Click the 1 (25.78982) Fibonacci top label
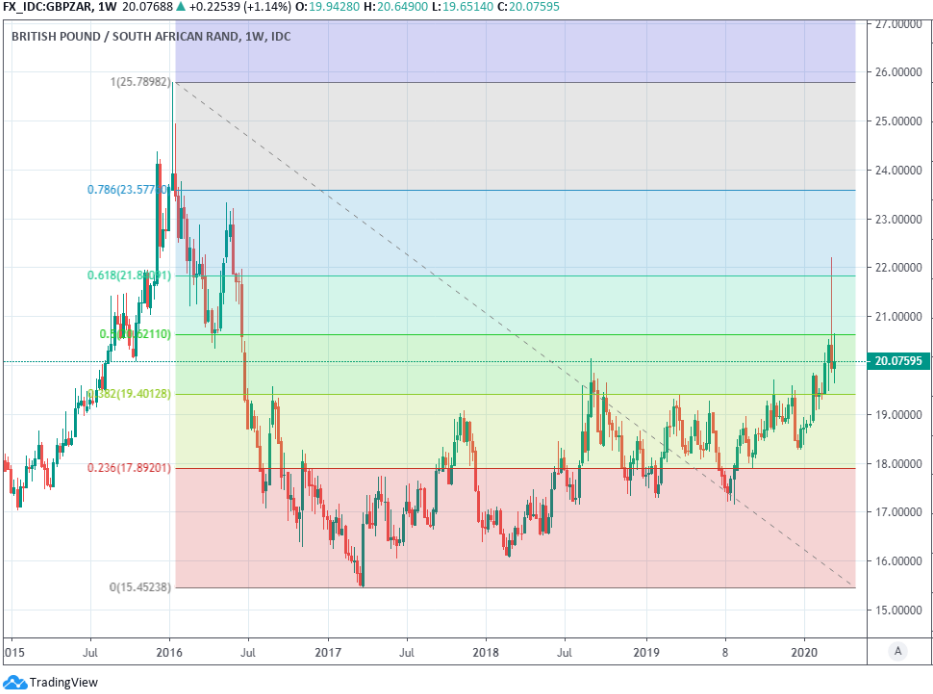The height and width of the screenshot is (694, 933). pyautogui.click(x=140, y=81)
